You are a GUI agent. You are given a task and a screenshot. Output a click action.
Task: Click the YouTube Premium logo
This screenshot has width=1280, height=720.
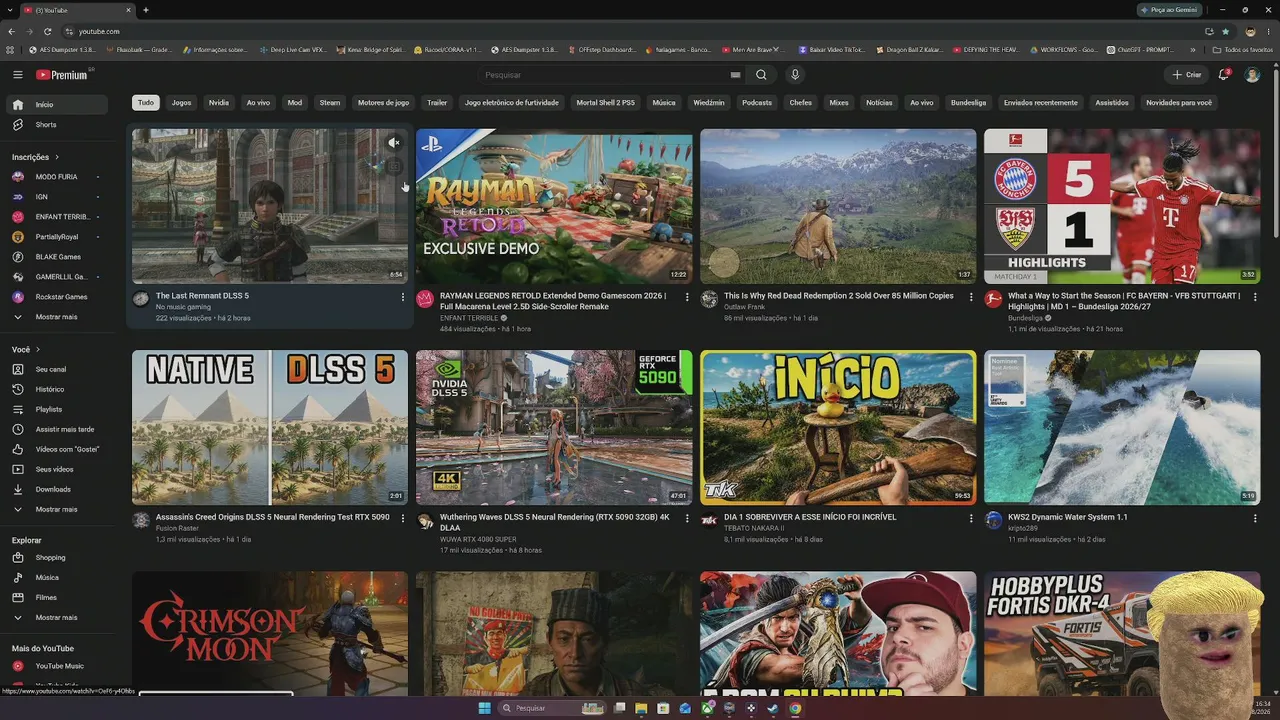(x=62, y=75)
